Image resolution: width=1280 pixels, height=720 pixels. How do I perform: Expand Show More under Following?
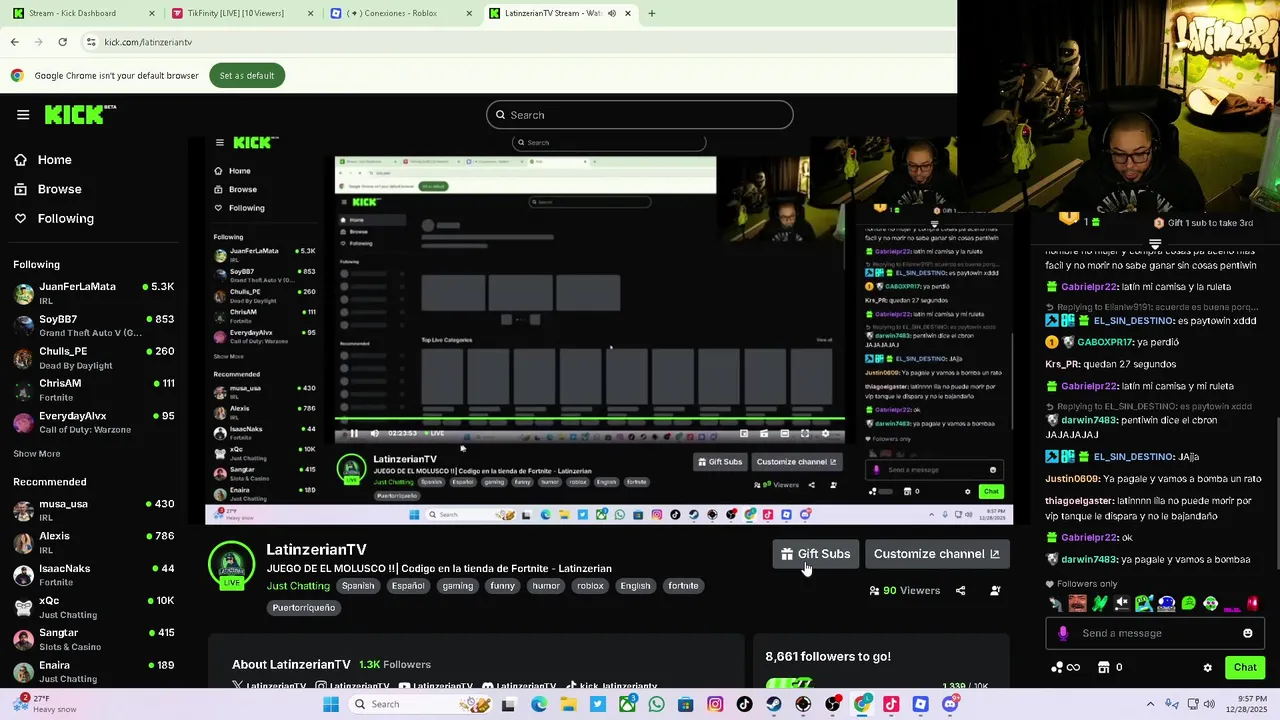pyautogui.click(x=37, y=454)
